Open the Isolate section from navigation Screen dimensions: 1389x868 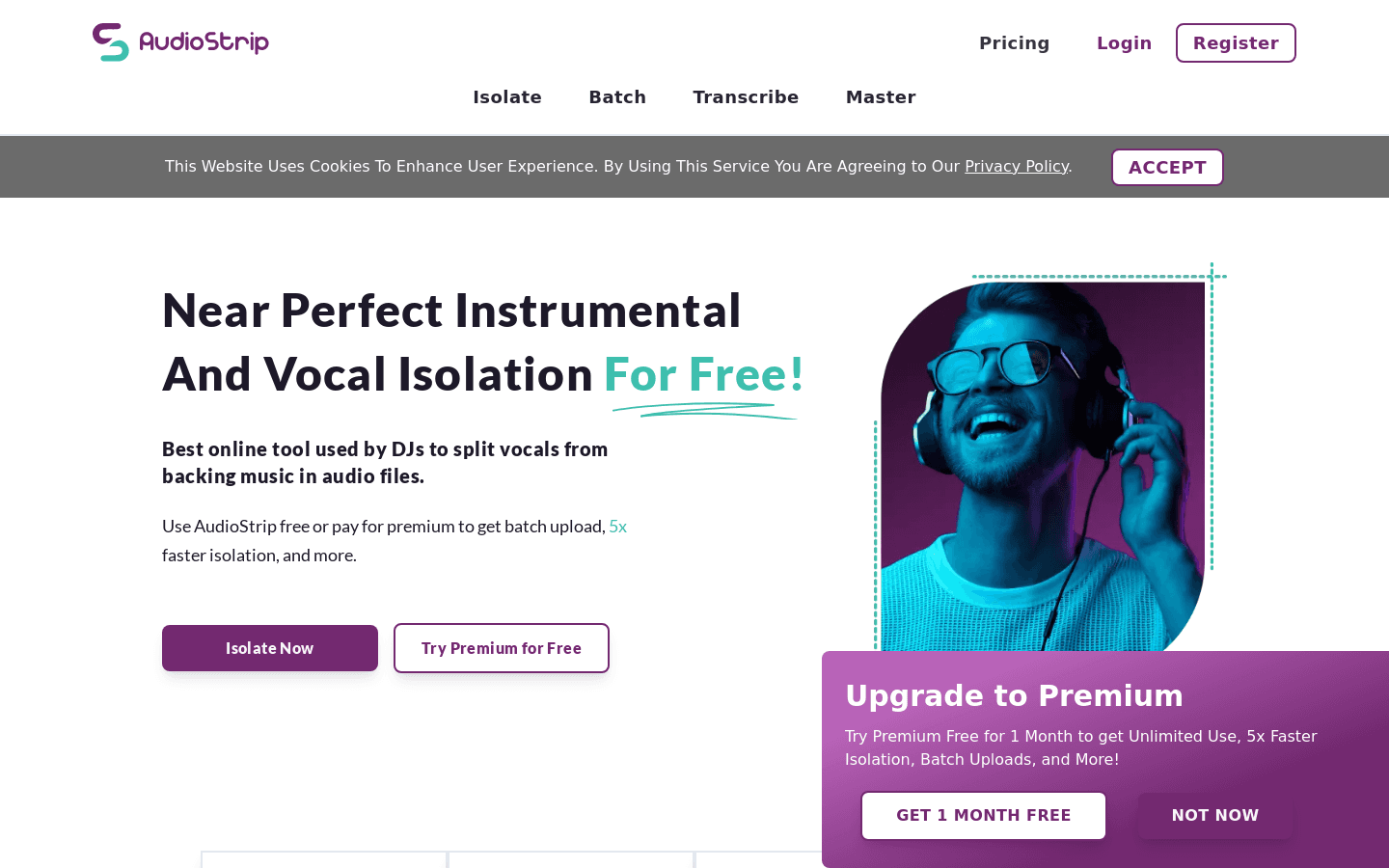(507, 96)
